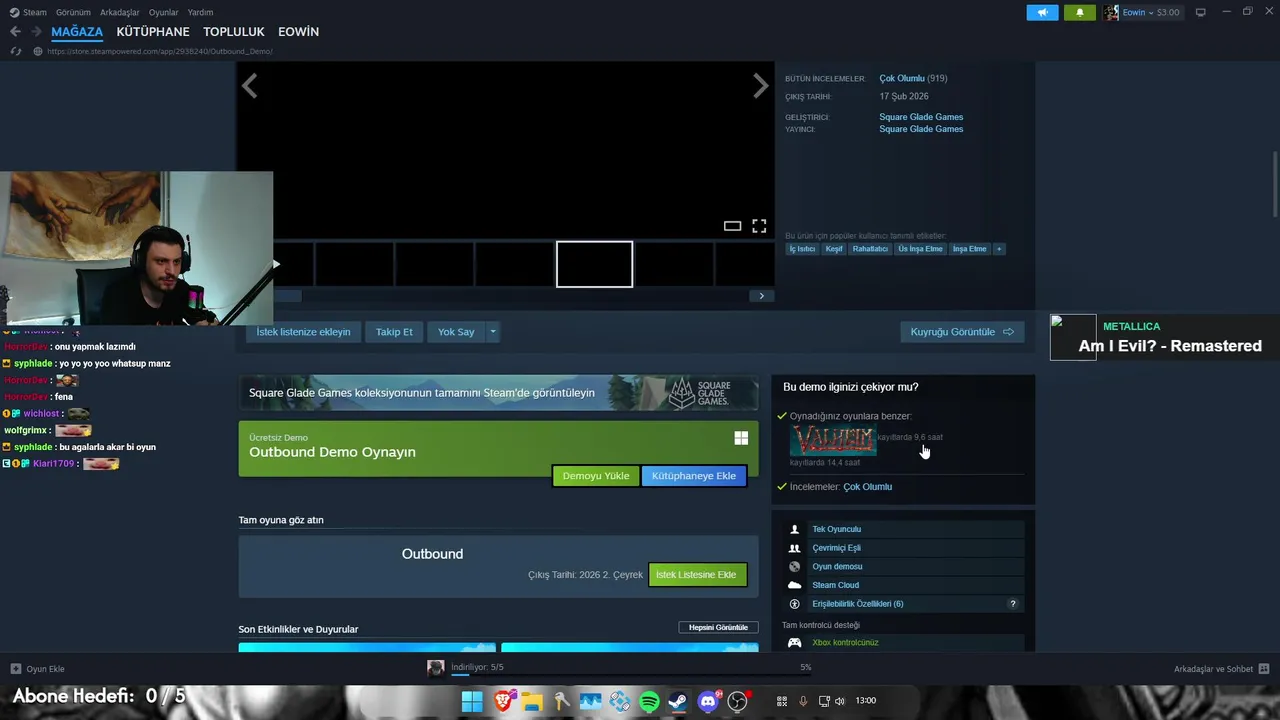Image resolution: width=1280 pixels, height=720 pixels.
Task: Show previous media with left carousel arrow
Action: tap(250, 87)
